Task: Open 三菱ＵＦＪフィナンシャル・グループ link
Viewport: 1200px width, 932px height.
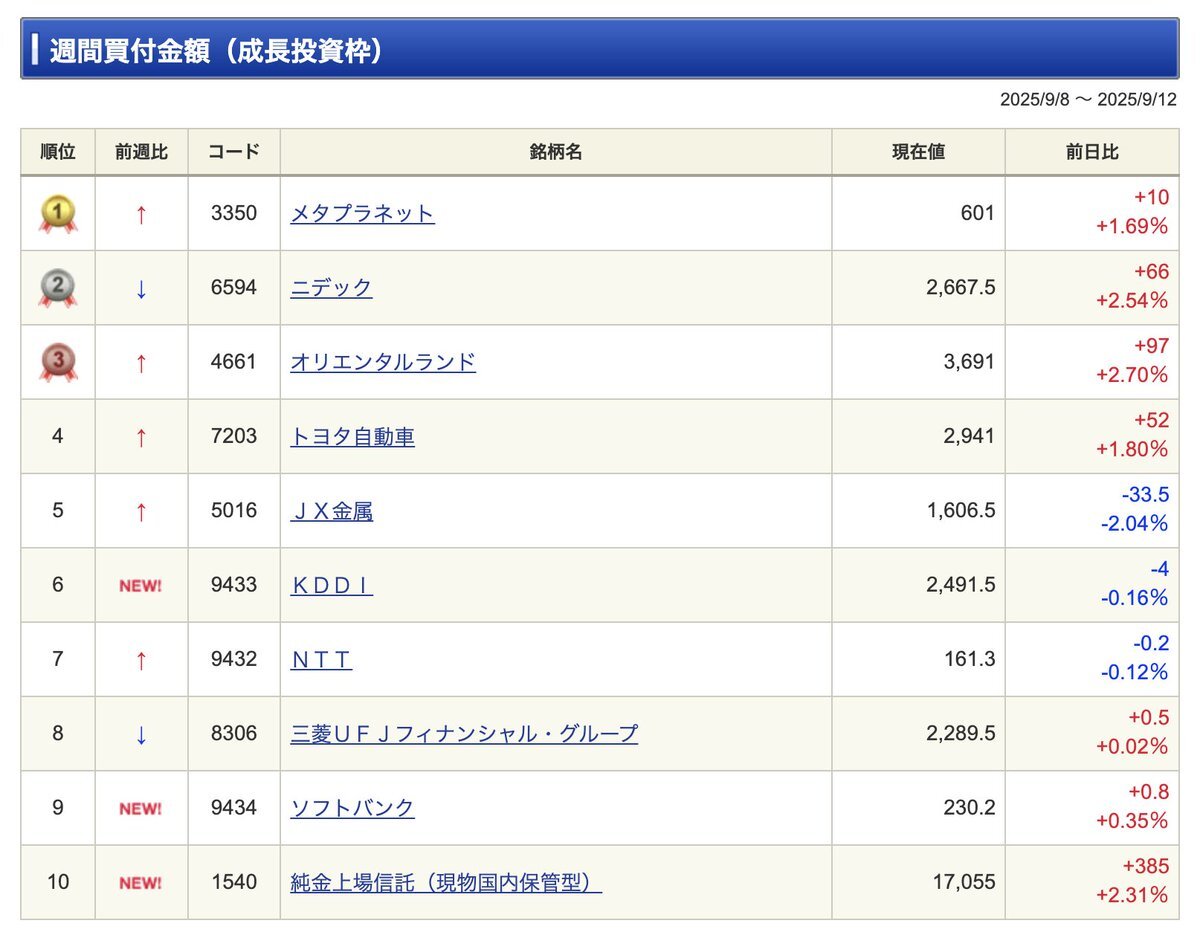Action: point(464,733)
